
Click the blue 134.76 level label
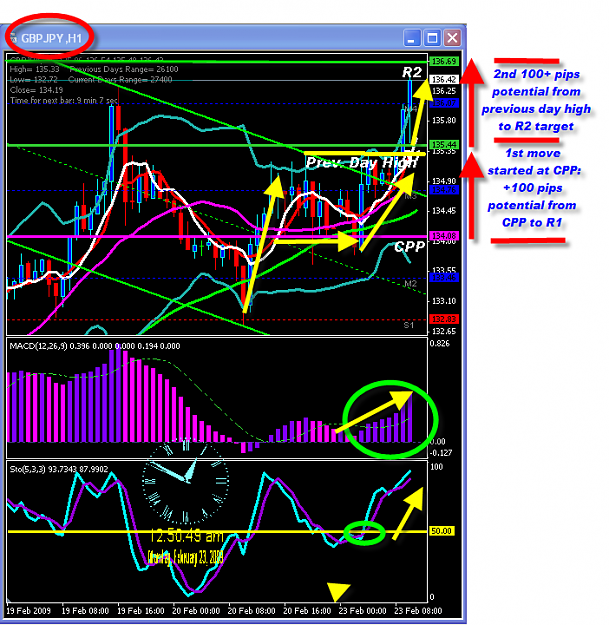[444, 190]
